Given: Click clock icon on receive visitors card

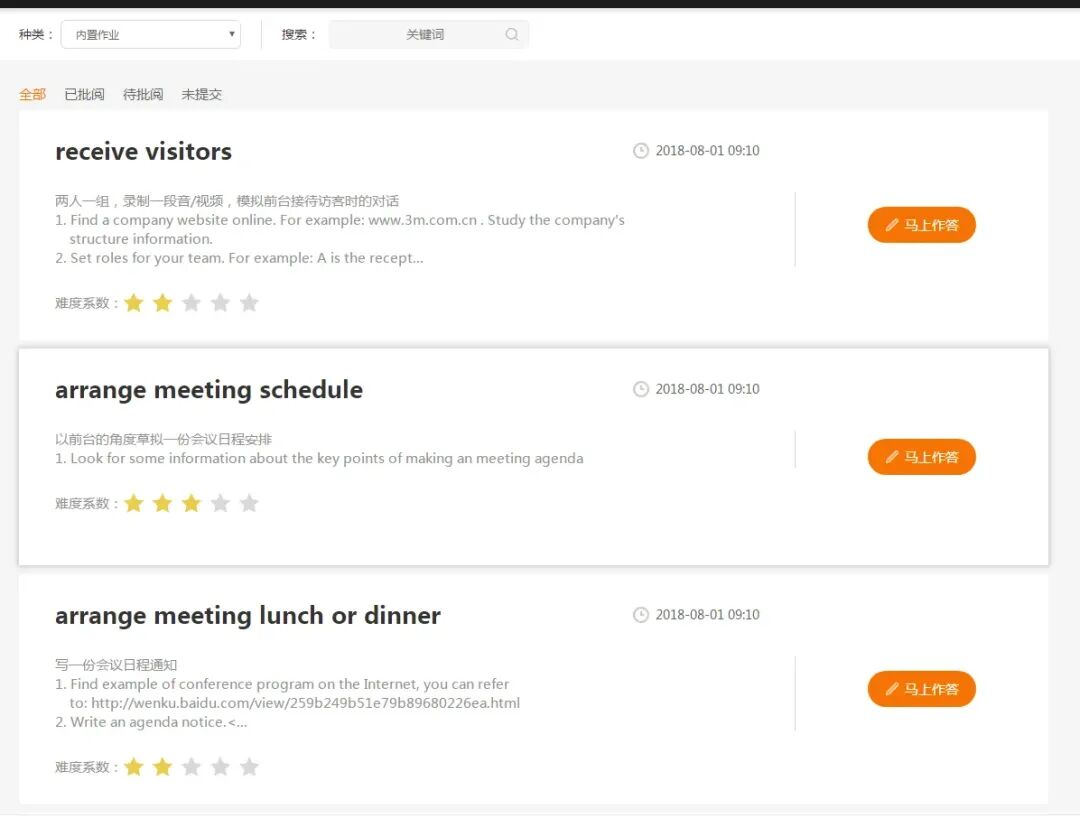Looking at the screenshot, I should [641, 151].
